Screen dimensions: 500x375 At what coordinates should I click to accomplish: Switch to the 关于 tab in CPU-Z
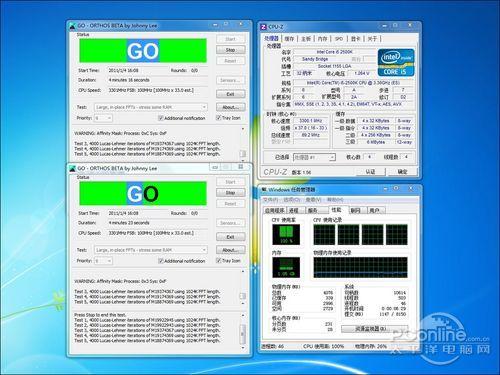coord(372,39)
